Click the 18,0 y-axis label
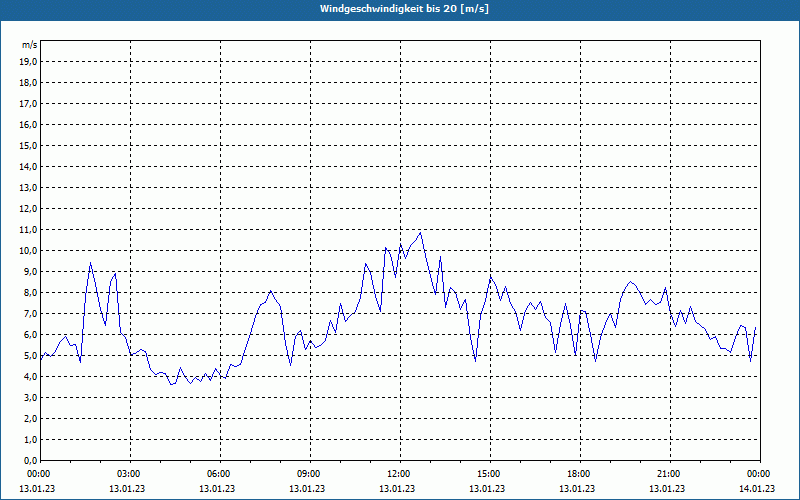 click(28, 83)
